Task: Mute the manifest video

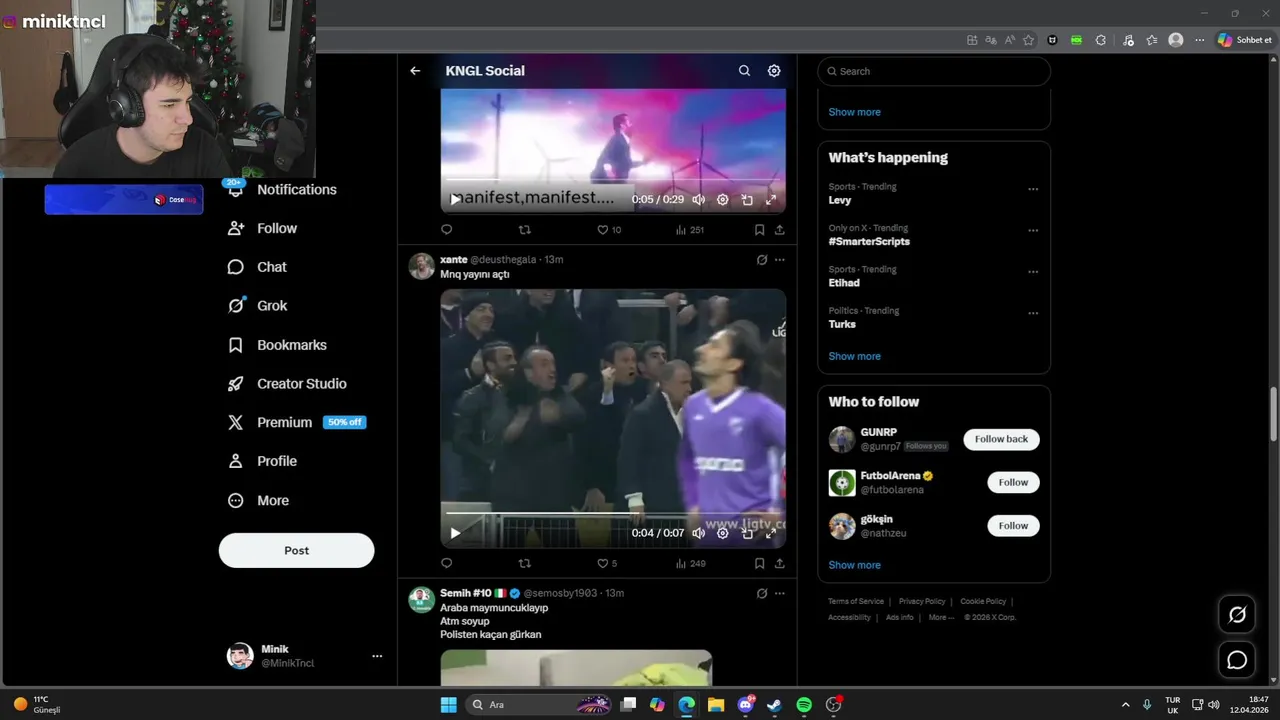Action: (x=698, y=199)
